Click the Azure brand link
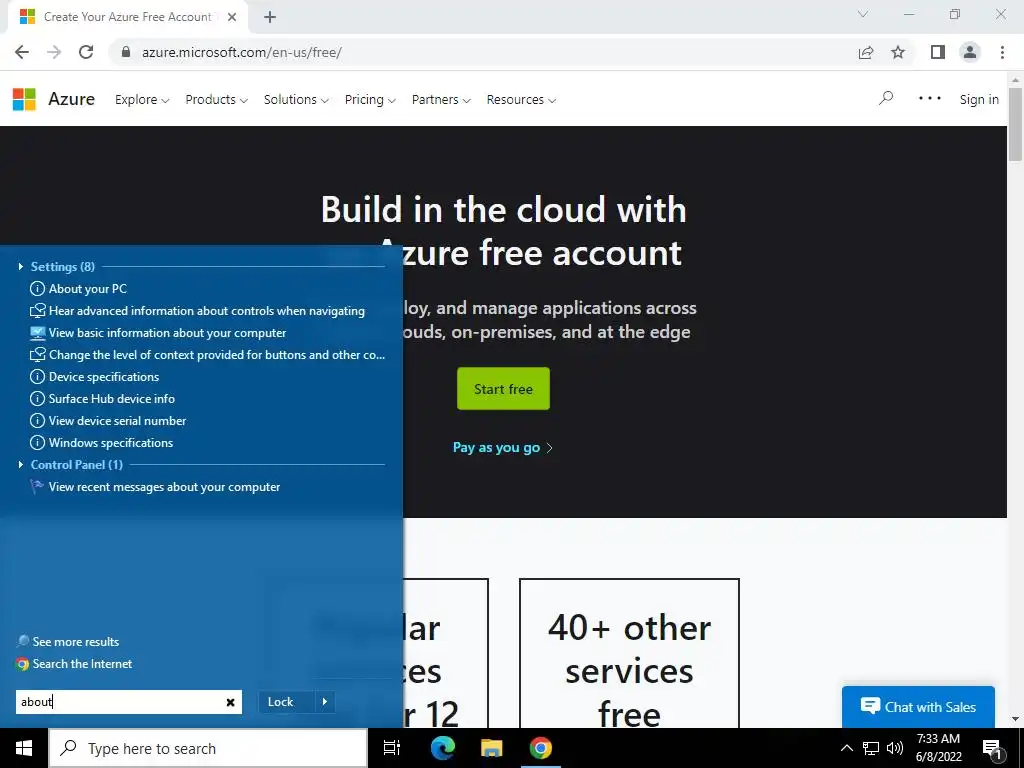This screenshot has height=768, width=1024. click(71, 99)
